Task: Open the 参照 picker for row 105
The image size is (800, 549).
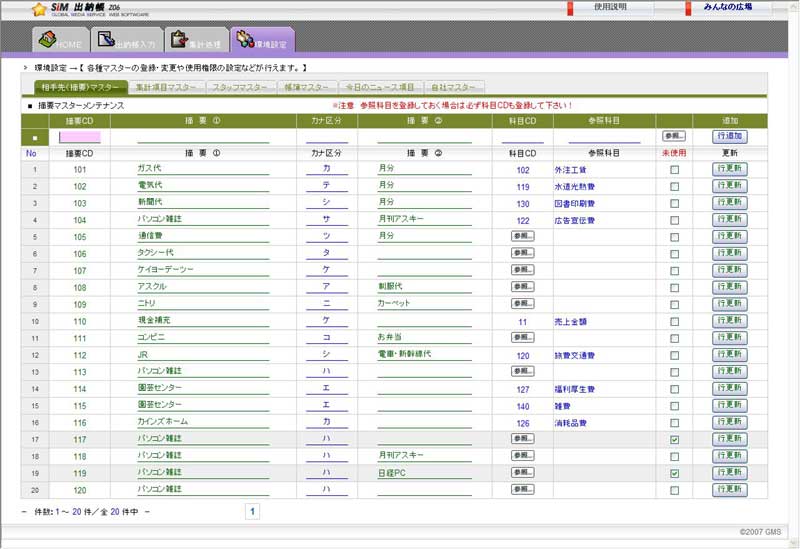Action: coord(522,237)
